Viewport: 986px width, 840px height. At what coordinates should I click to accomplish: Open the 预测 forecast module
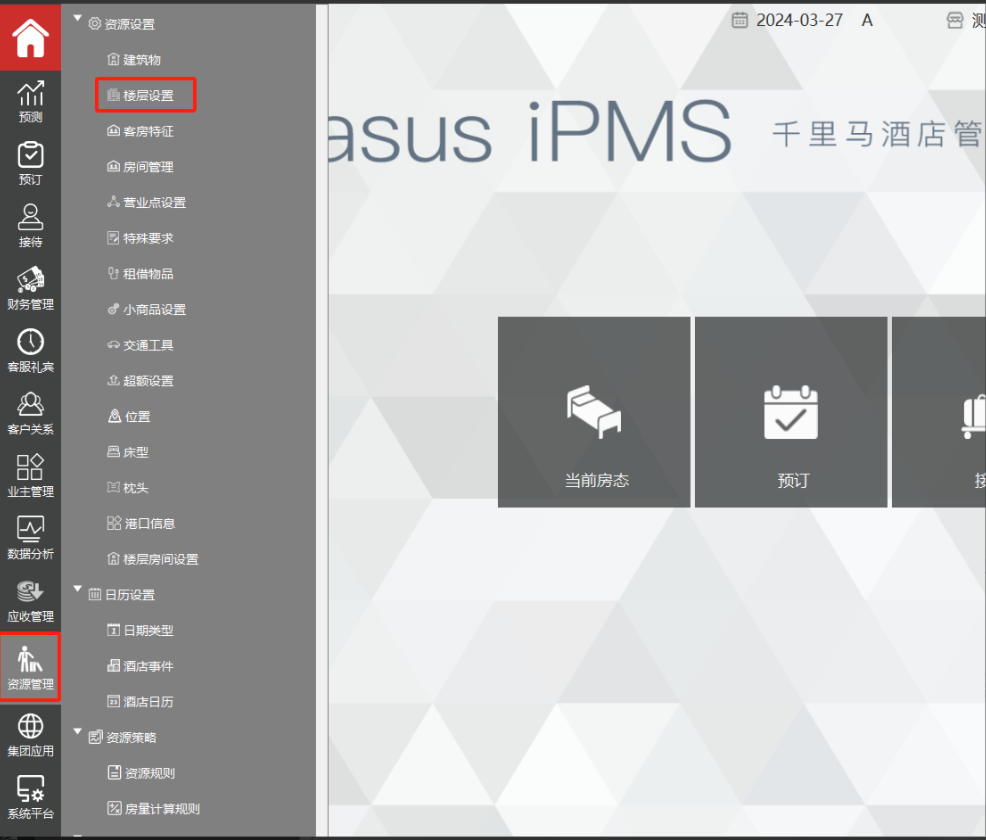[x=30, y=101]
